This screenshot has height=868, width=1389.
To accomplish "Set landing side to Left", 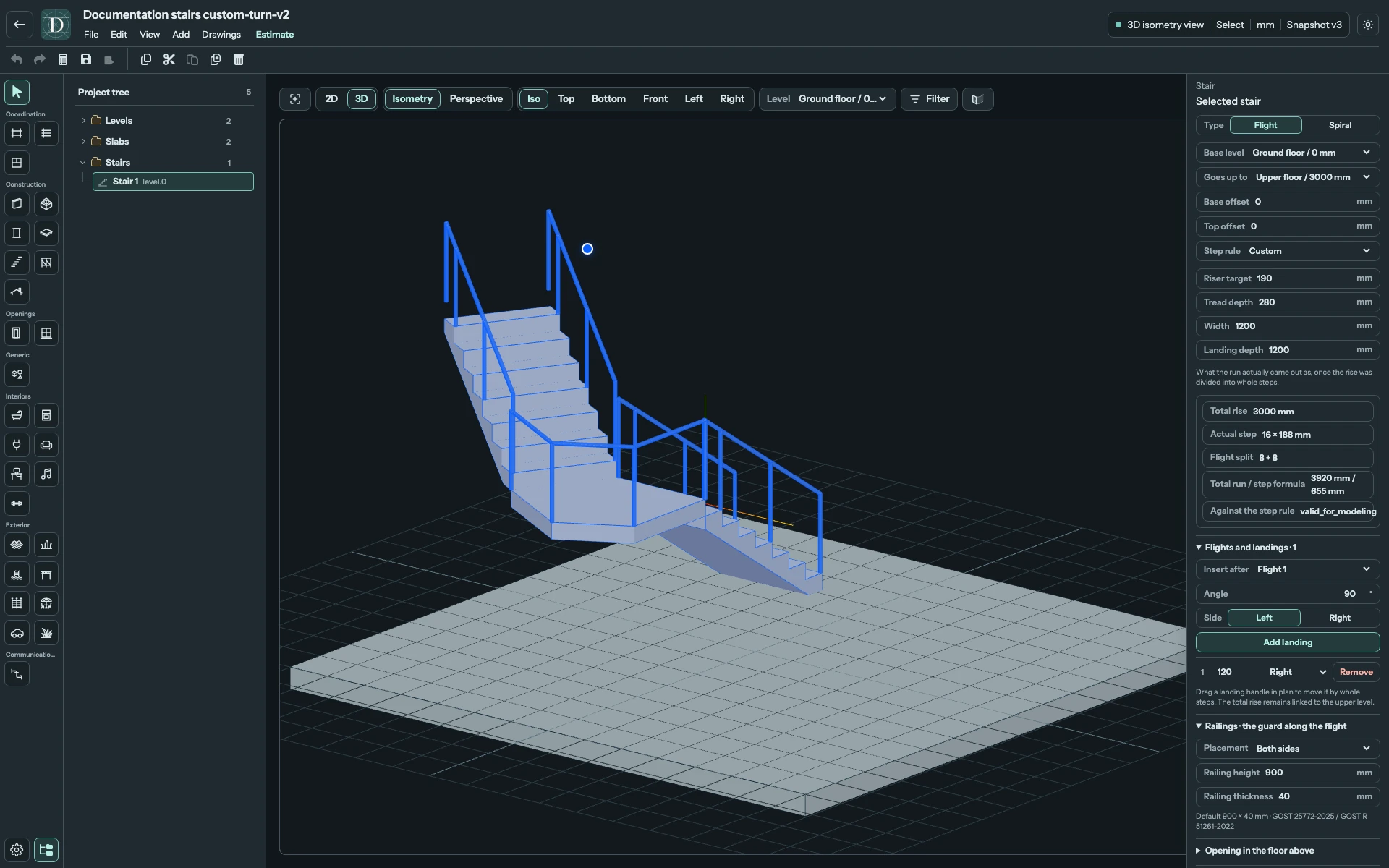I will pos(1264,618).
